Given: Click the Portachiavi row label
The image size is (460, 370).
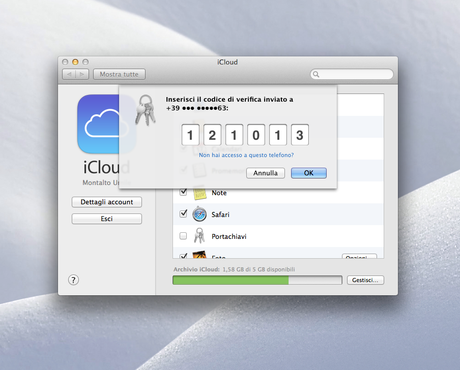Looking at the screenshot, I should (x=229, y=236).
